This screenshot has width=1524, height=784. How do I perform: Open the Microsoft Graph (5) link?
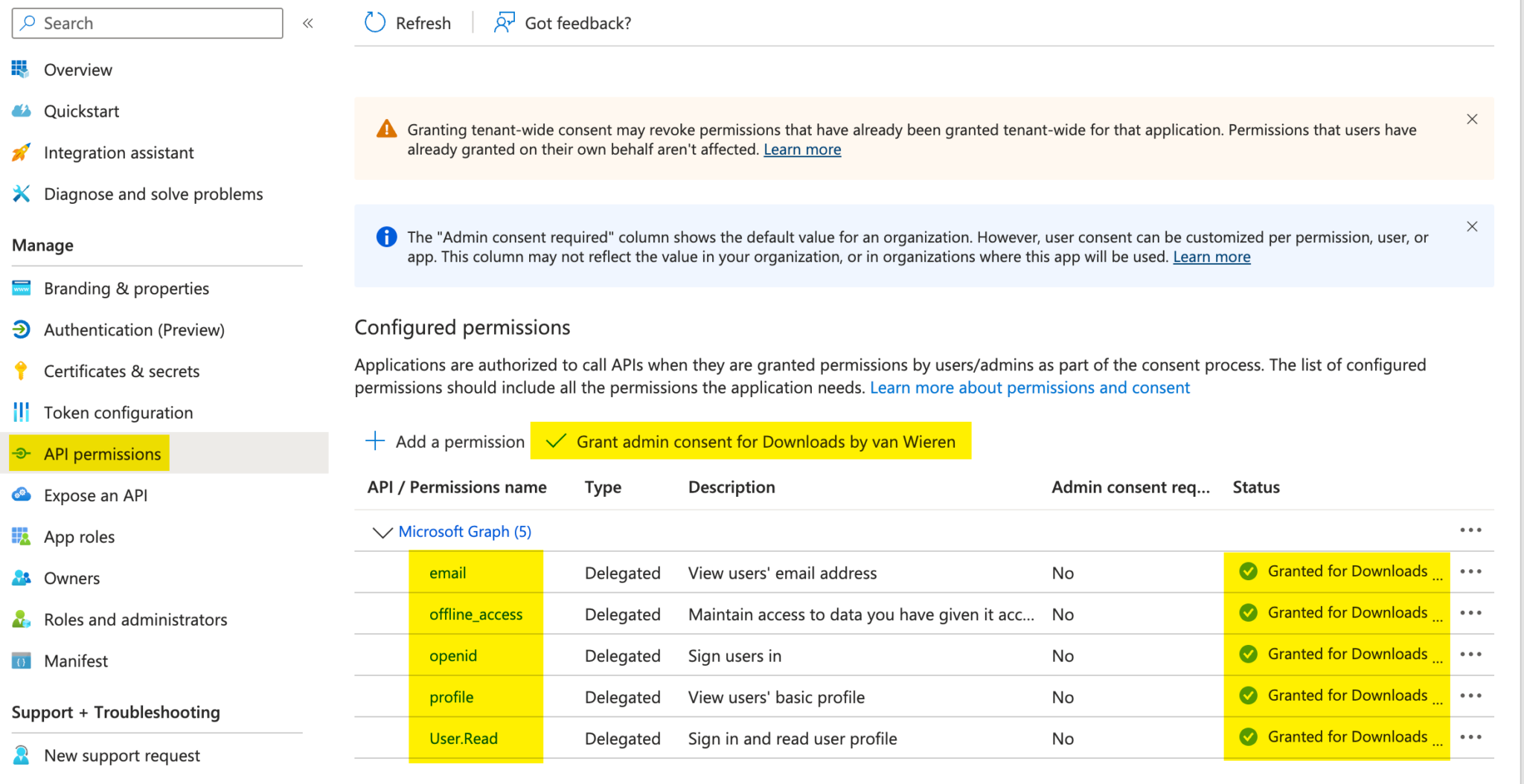pos(465,532)
